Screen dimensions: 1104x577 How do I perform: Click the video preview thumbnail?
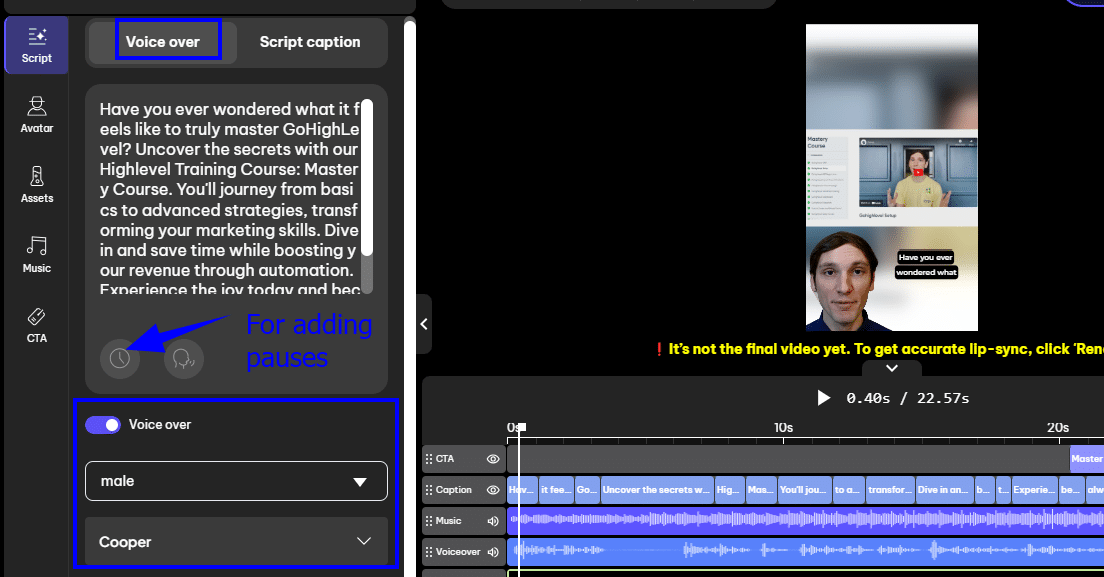[891, 177]
